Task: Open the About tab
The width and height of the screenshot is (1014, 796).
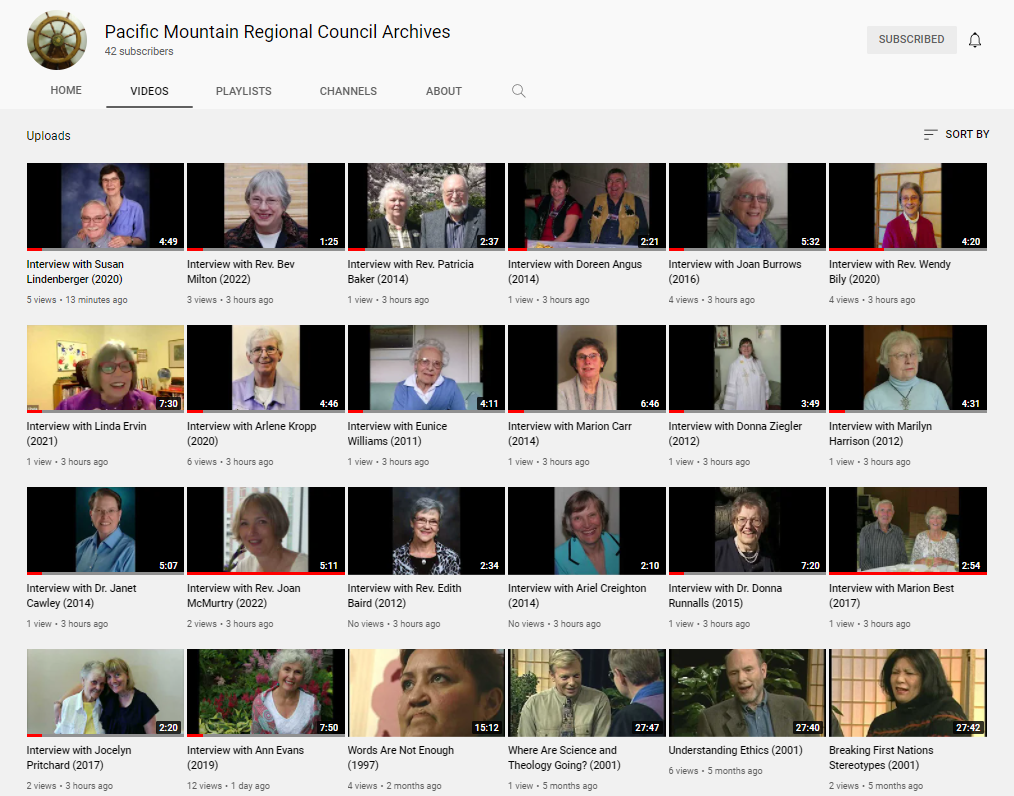Action: pos(444,91)
